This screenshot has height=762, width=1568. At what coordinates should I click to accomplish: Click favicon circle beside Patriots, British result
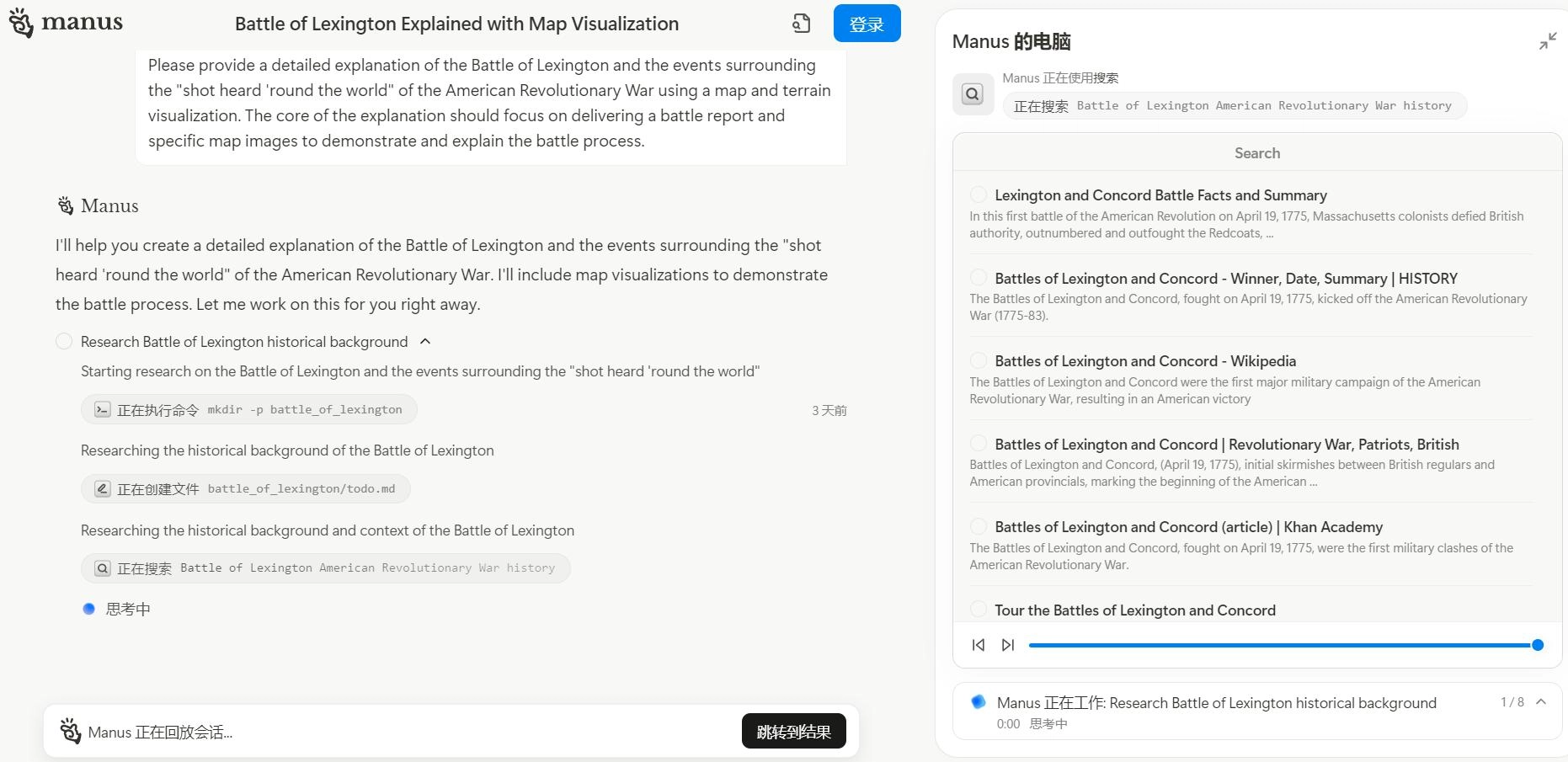[978, 444]
